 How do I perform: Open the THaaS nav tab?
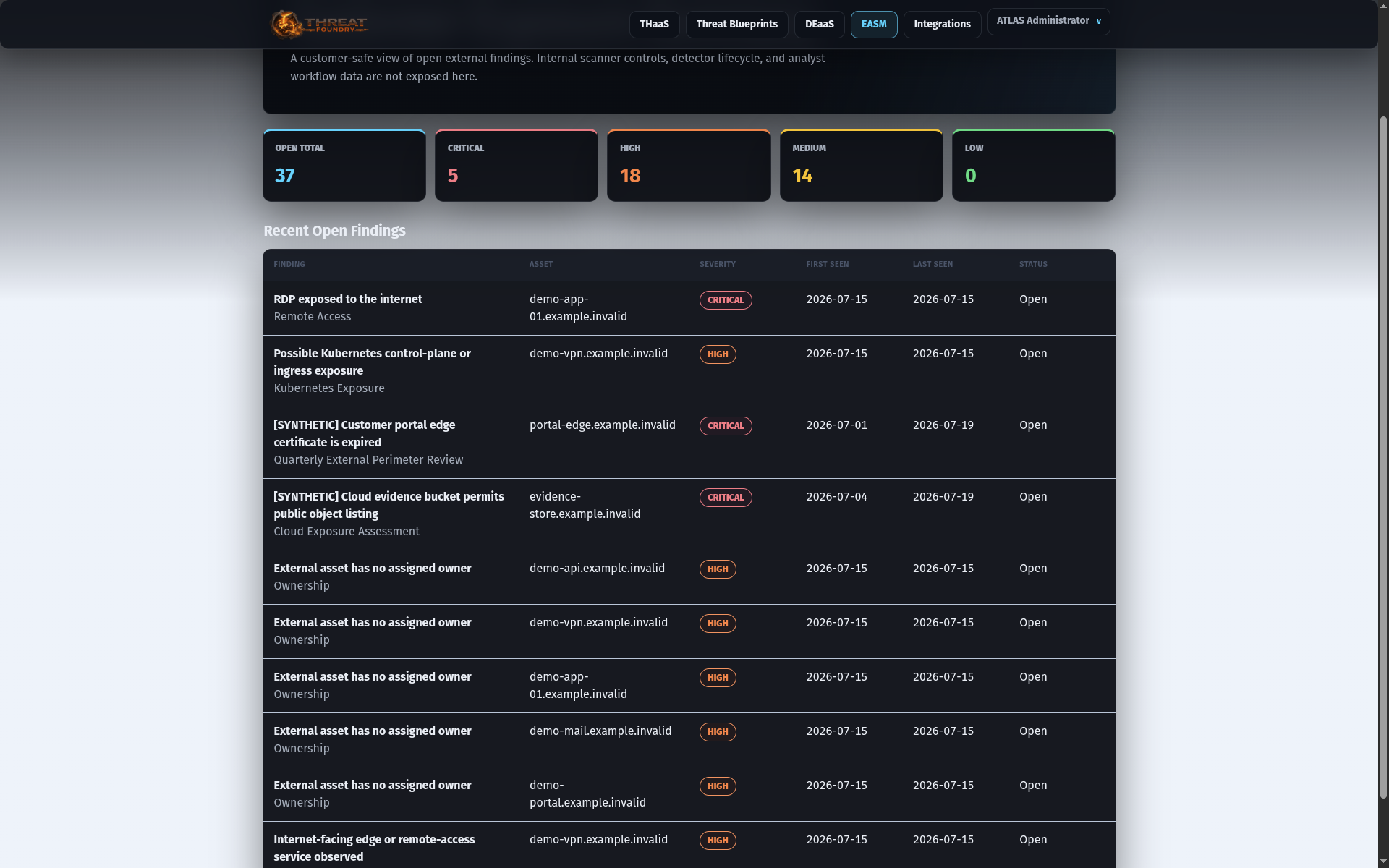coord(654,25)
